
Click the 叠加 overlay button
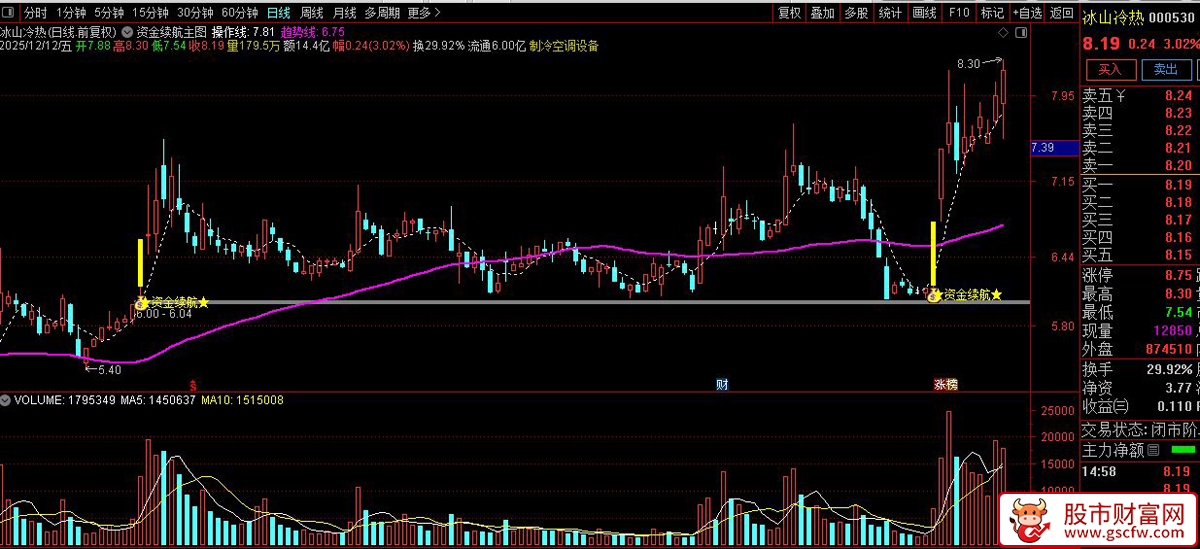pyautogui.click(x=823, y=13)
